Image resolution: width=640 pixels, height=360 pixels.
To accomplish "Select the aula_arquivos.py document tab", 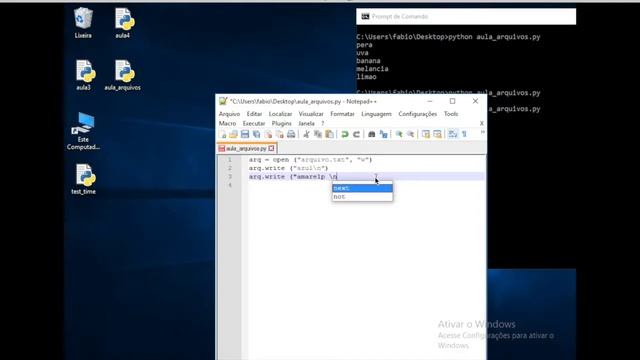I will pos(246,148).
